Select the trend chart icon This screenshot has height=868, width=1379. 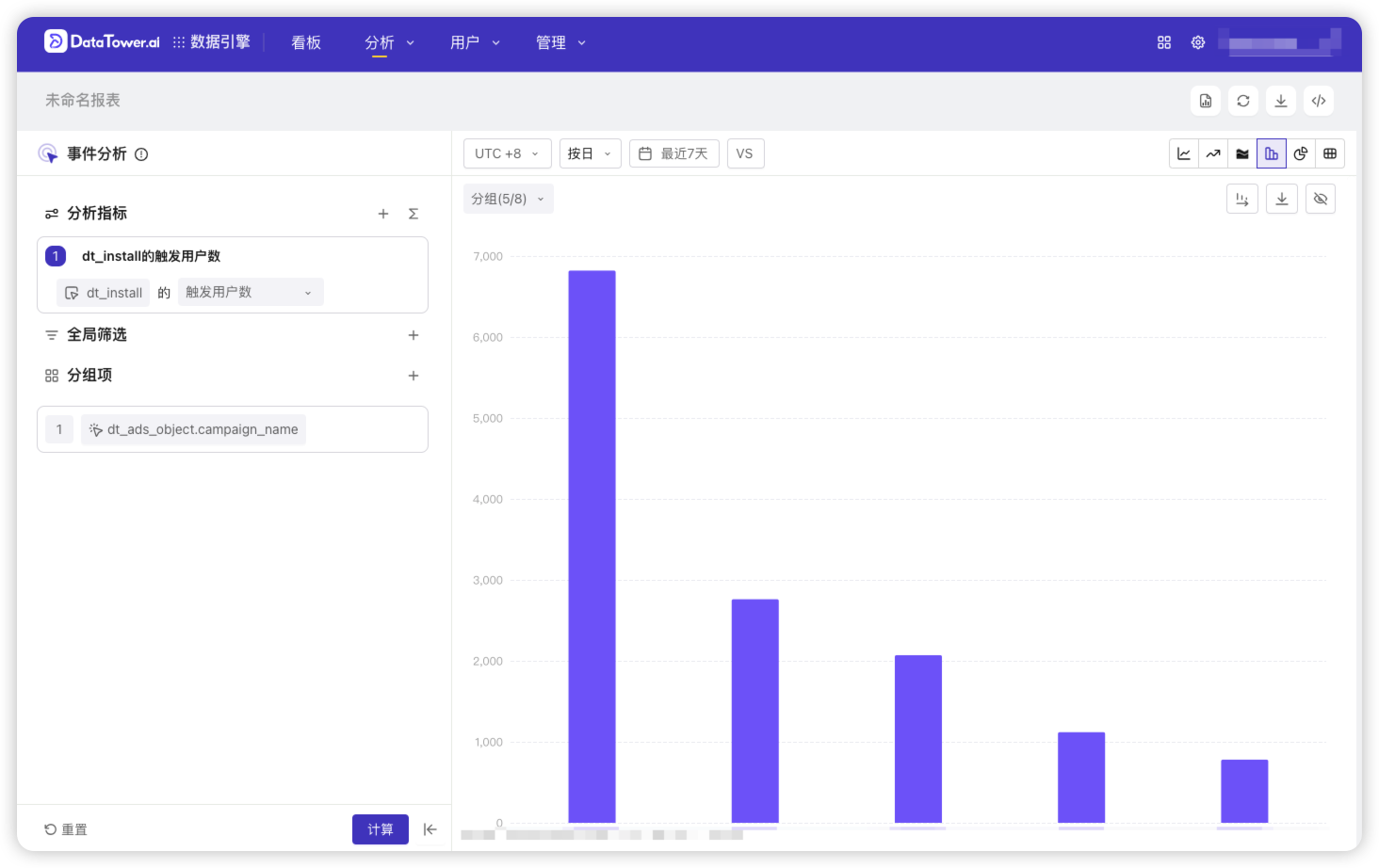tap(1213, 153)
